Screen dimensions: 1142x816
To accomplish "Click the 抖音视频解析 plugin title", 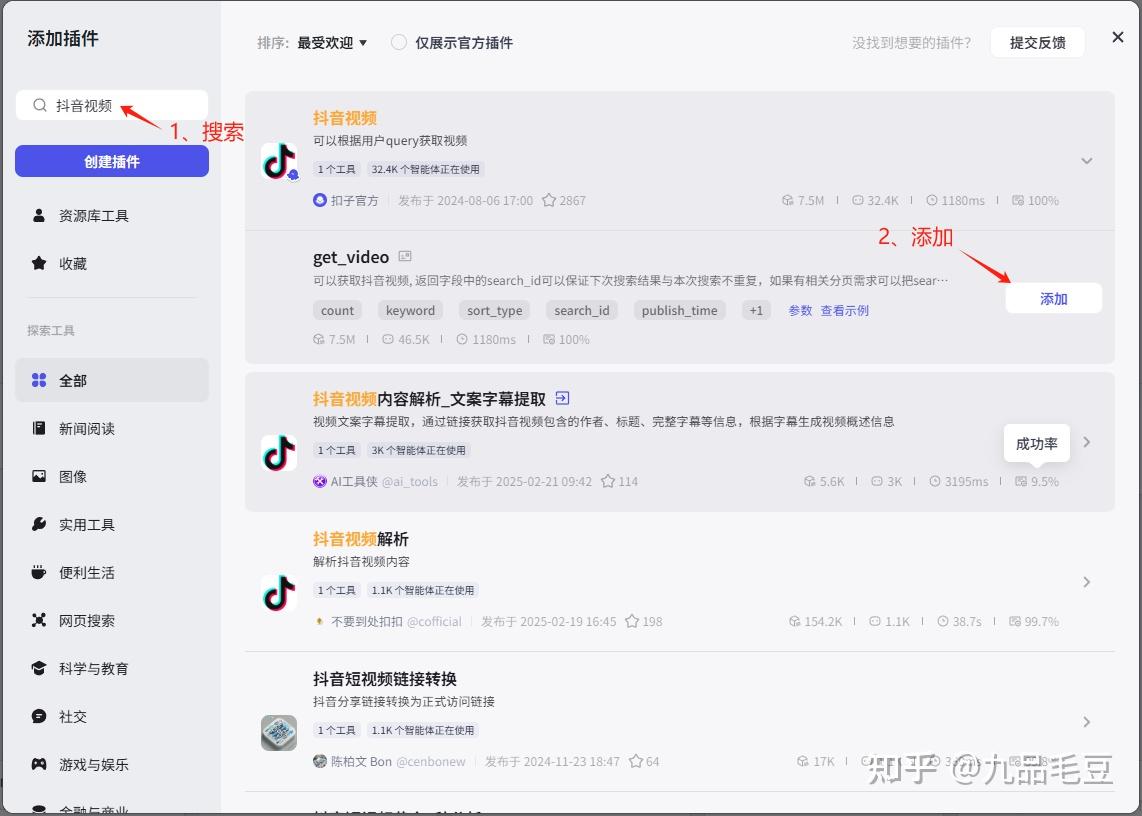I will pyautogui.click(x=361, y=539).
